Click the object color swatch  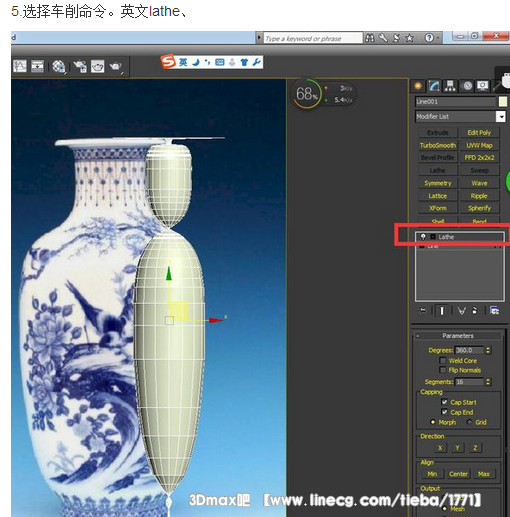[x=503, y=102]
